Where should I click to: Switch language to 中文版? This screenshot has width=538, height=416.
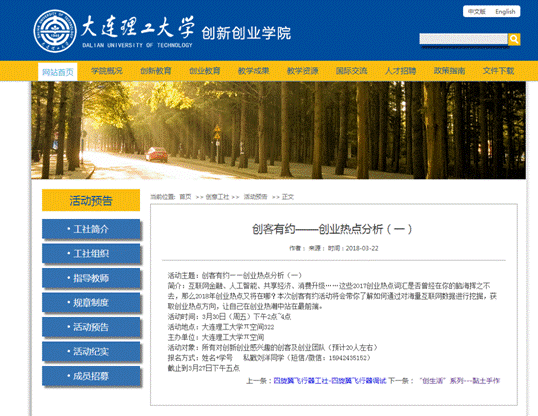477,12
